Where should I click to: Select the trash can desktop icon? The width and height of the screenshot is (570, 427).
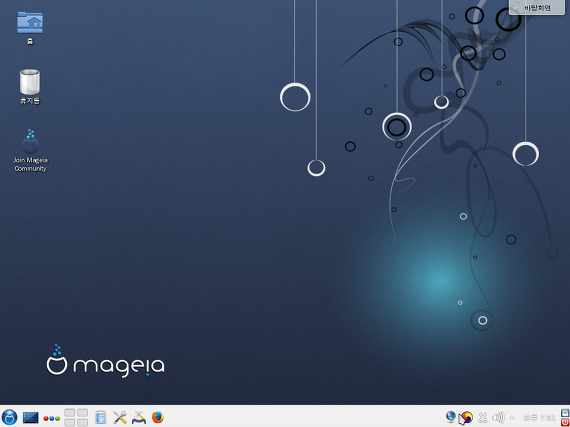click(x=30, y=86)
